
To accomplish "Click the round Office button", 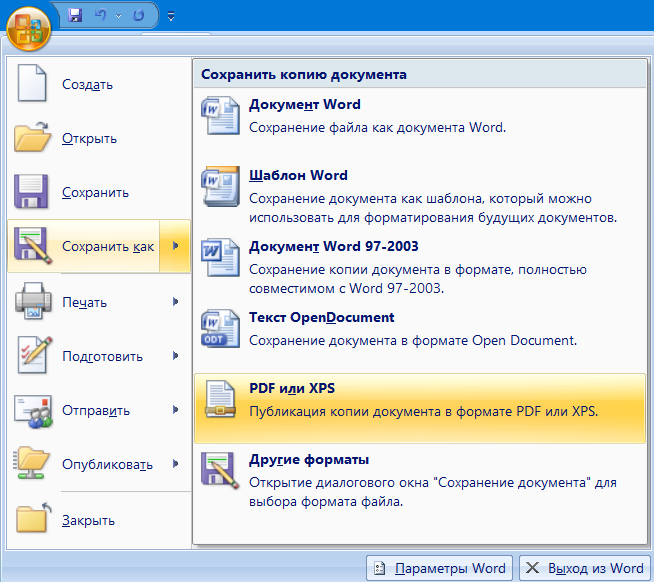I will point(28,29).
